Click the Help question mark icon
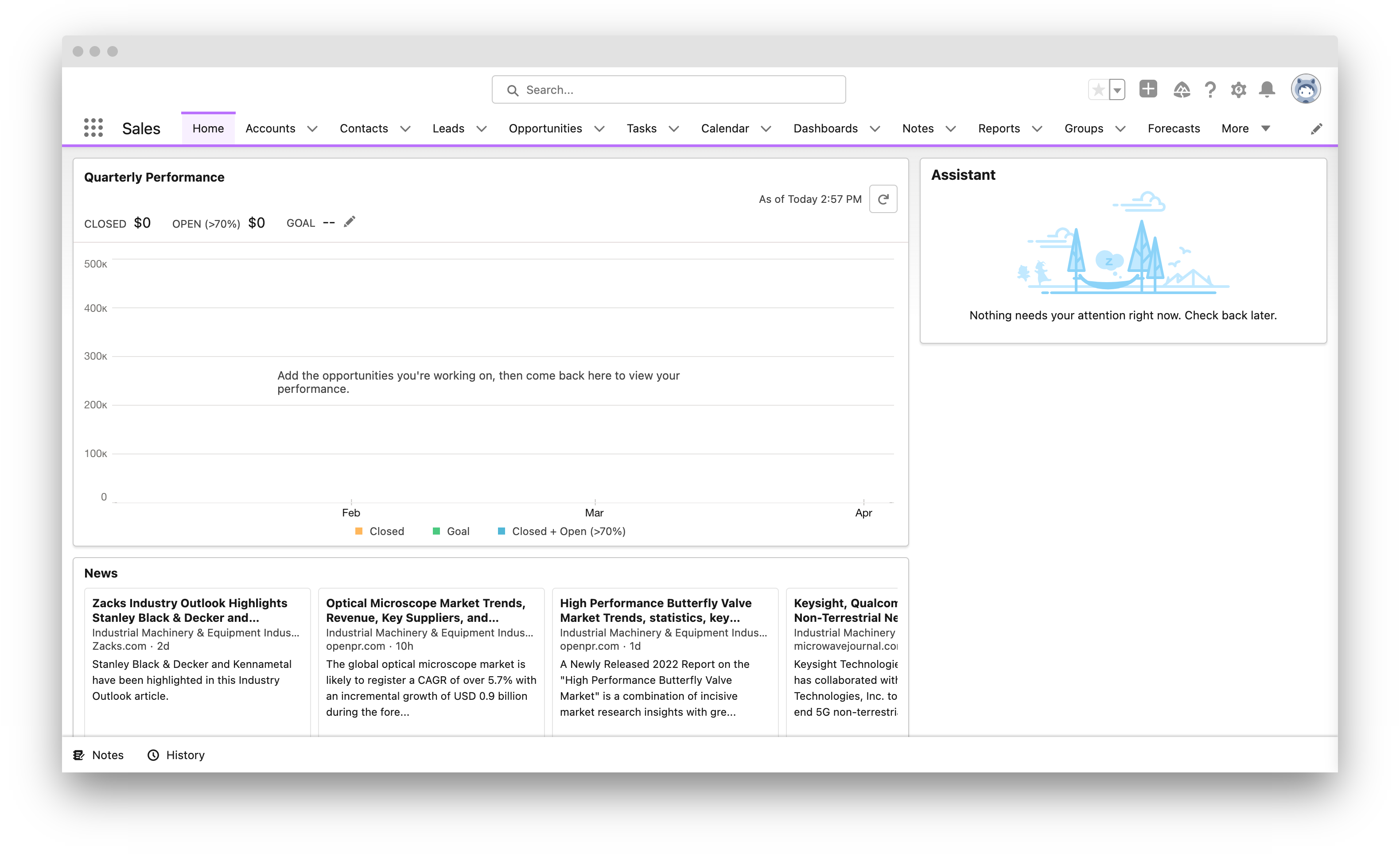Screen dimensions: 1400x861 [x=1210, y=89]
